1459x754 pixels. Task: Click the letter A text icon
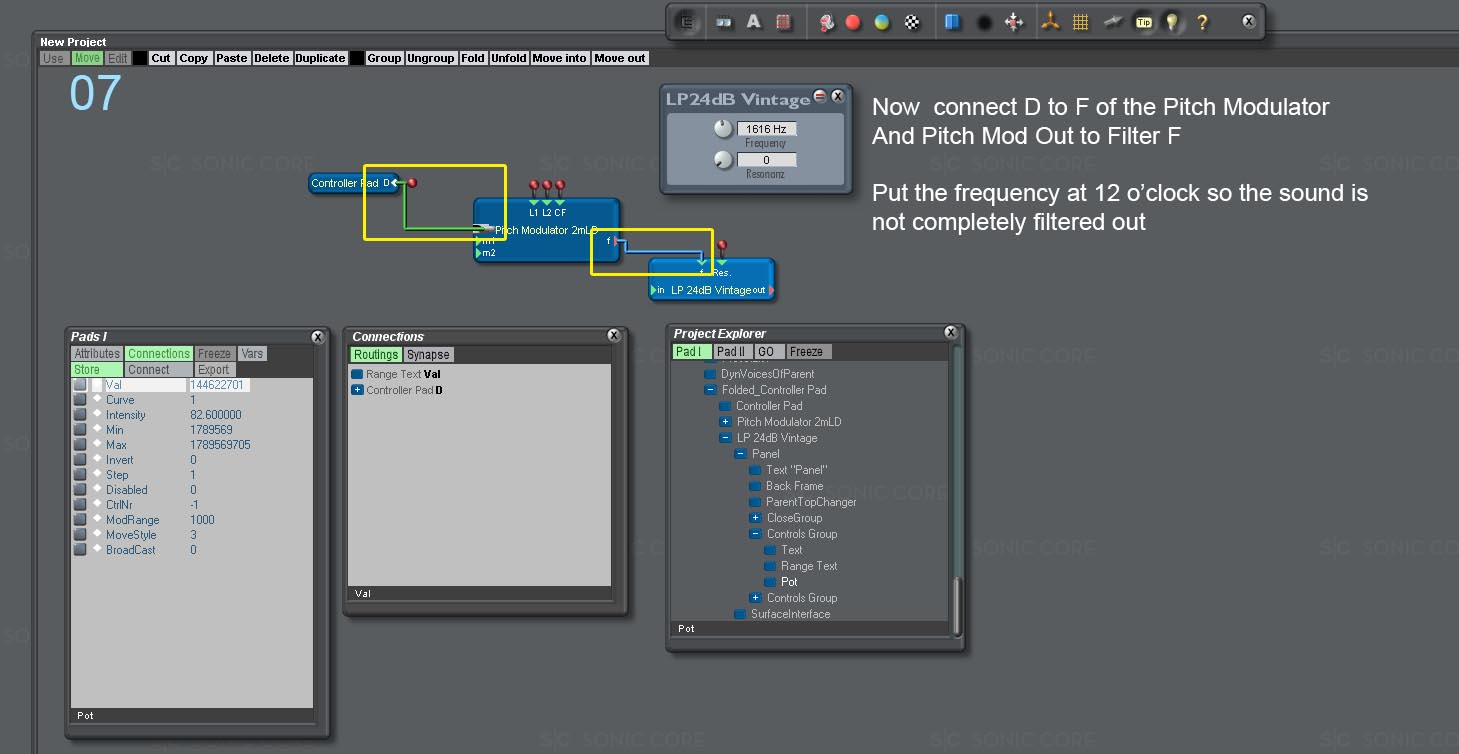pos(754,22)
